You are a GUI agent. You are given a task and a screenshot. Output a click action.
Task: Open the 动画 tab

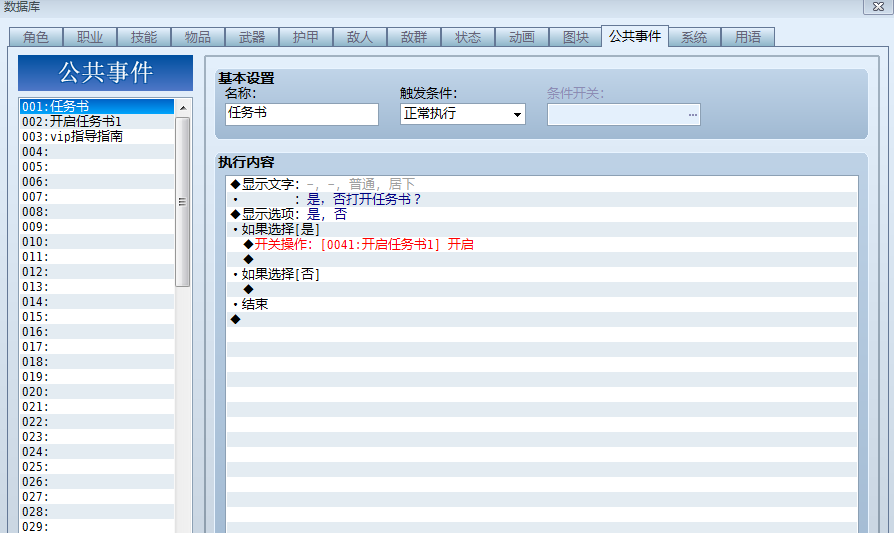522,37
